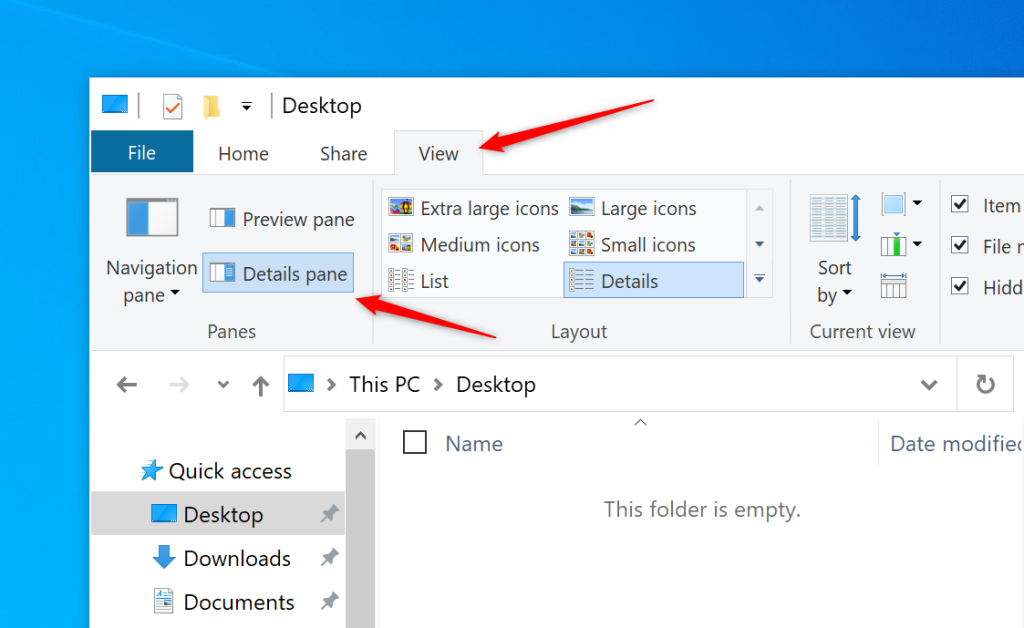1024x628 pixels.
Task: Switch to List layout view
Action: click(x=419, y=281)
